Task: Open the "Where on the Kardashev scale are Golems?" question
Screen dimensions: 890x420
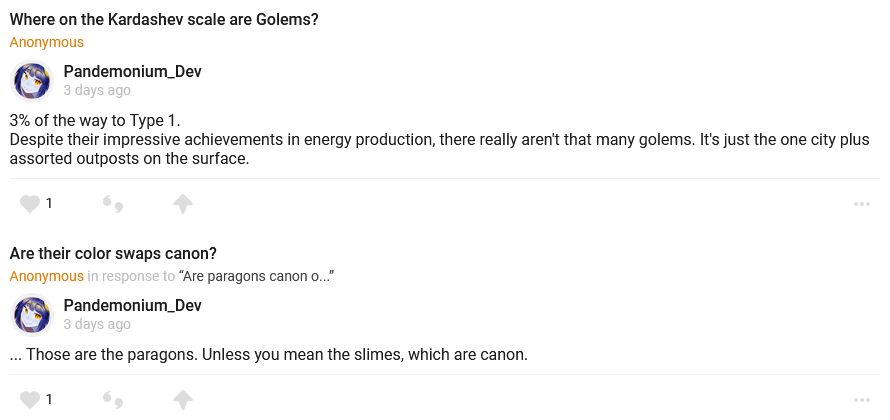Action: pyautogui.click(x=164, y=19)
